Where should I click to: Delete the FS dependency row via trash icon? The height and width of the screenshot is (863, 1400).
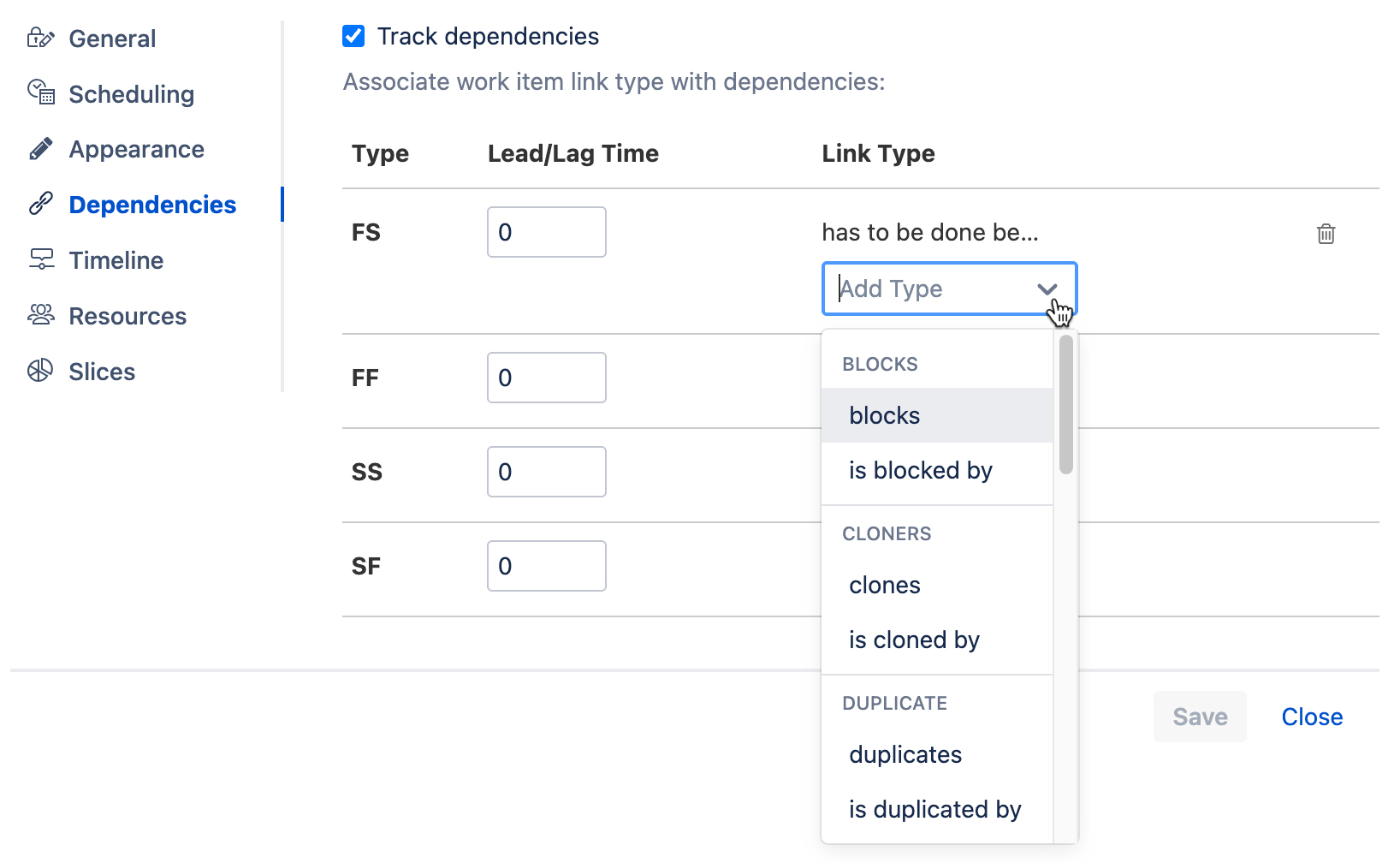(x=1326, y=233)
